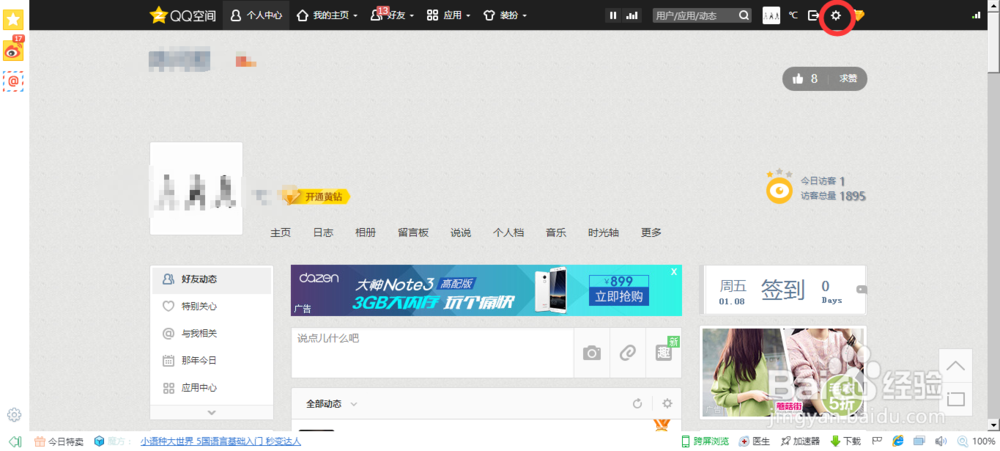Open the small avatar in the top bar
The image size is (1000, 451).
pos(771,15)
